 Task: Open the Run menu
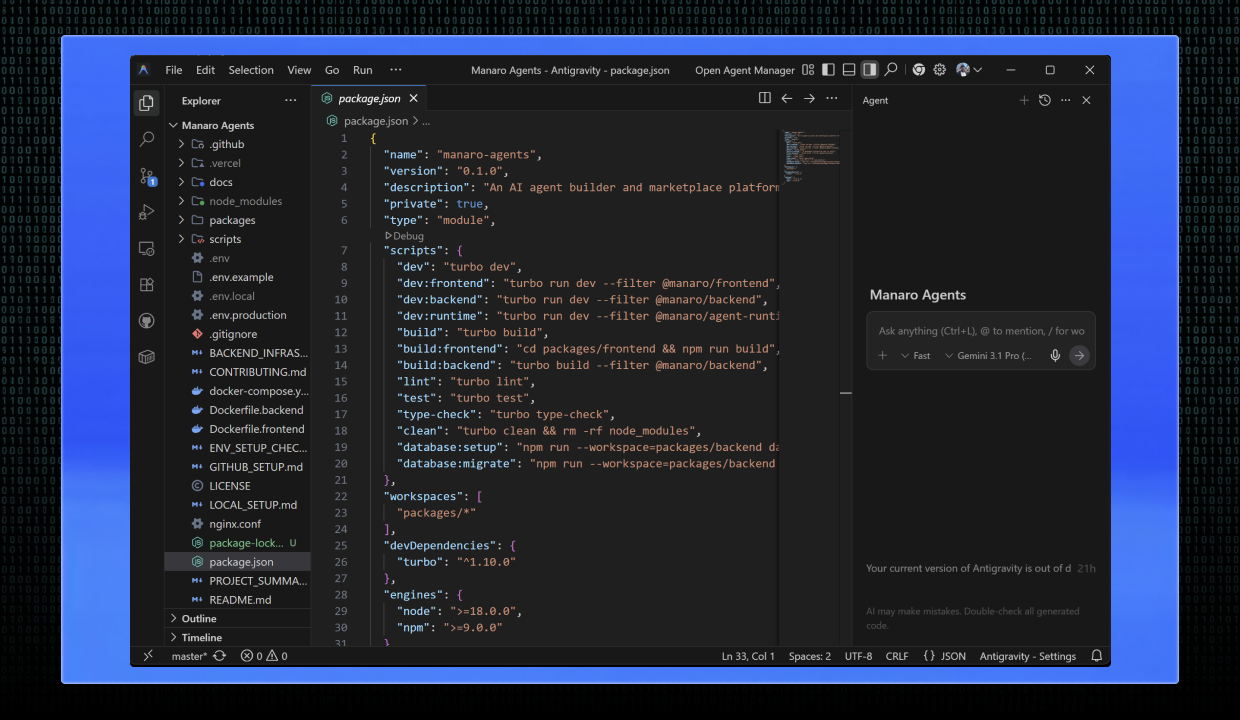(362, 70)
